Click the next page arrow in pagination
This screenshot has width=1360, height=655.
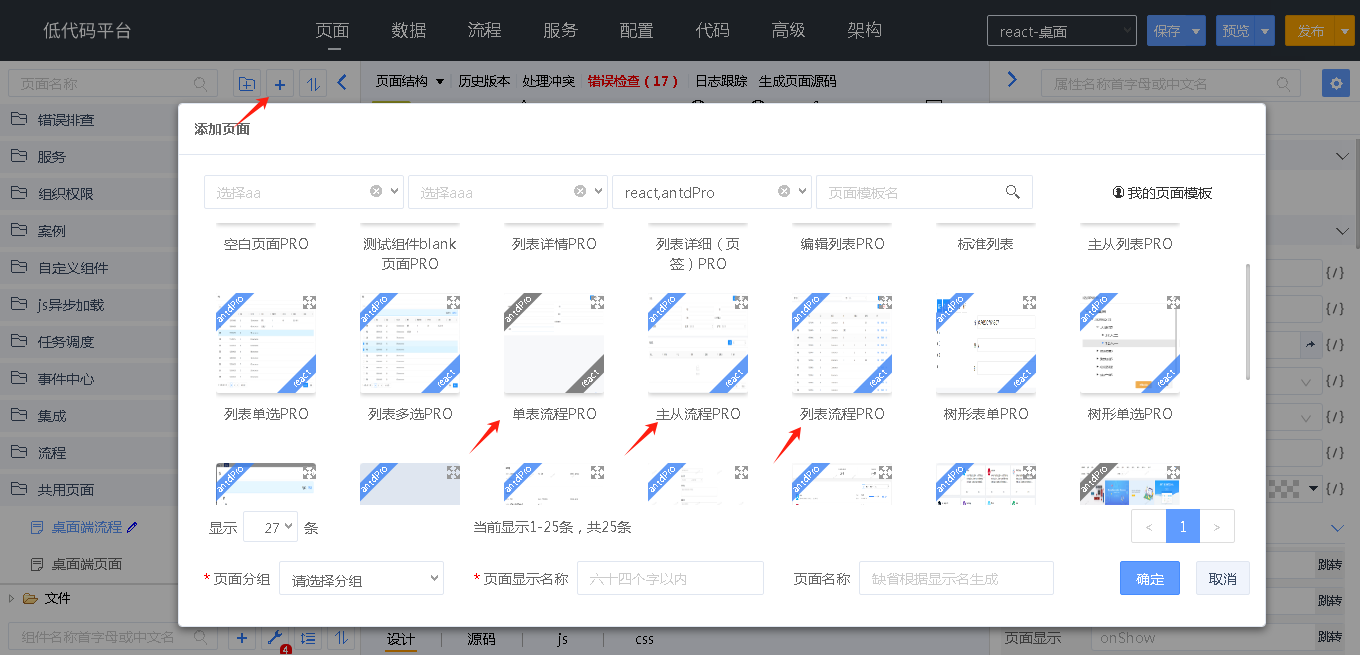(1217, 526)
